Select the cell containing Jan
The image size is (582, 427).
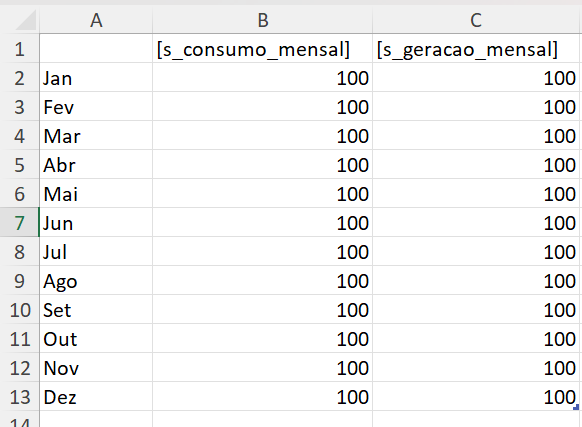tap(96, 78)
